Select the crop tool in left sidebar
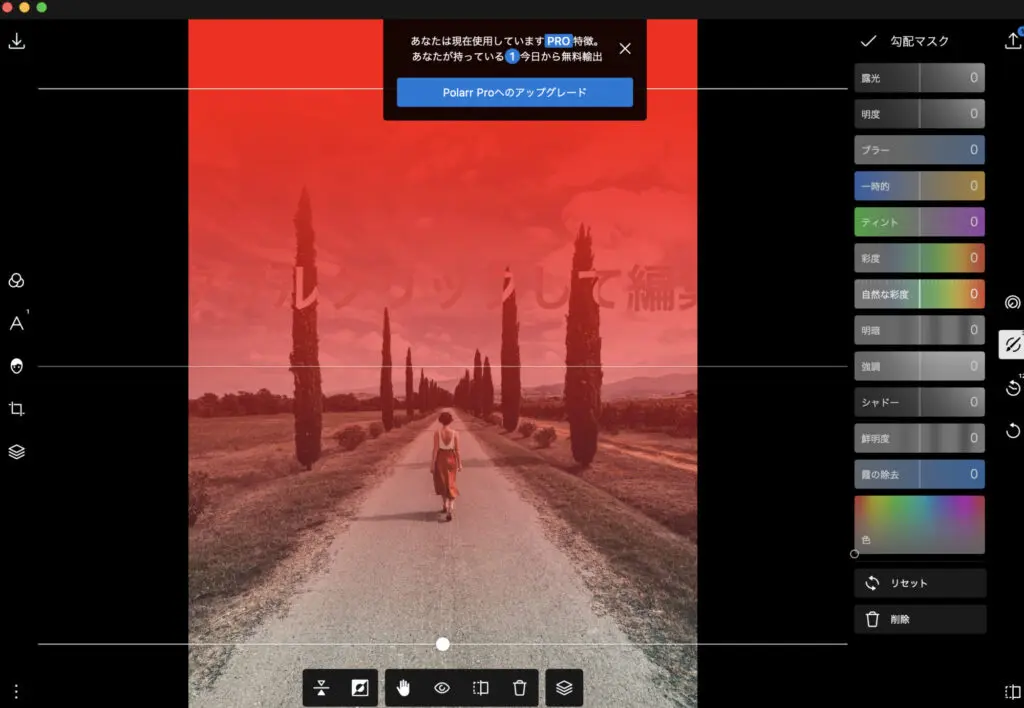The height and width of the screenshot is (708, 1024). coord(16,409)
